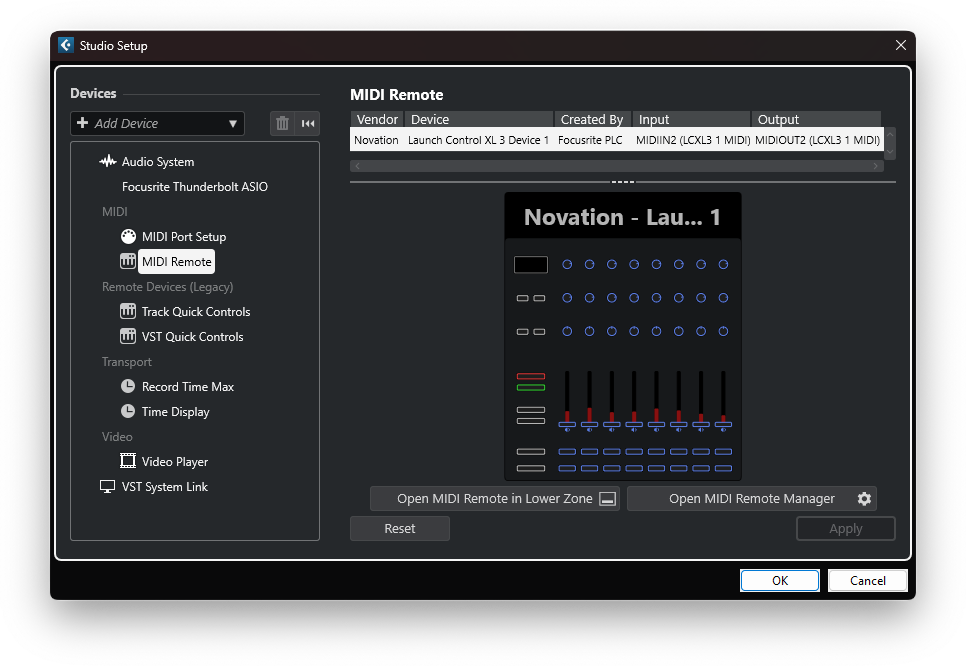Click first knob in top knob row
966x666 pixels.
[567, 264]
